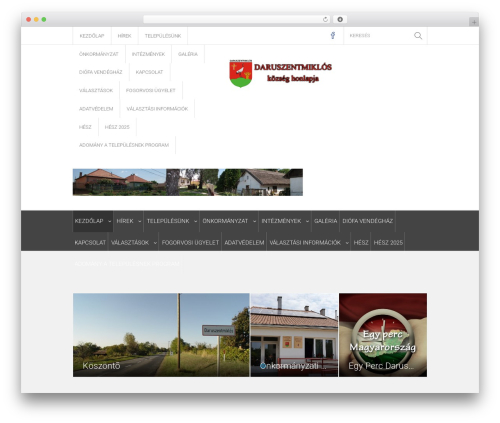Open HÉSZ in the top white menu

(x=85, y=127)
